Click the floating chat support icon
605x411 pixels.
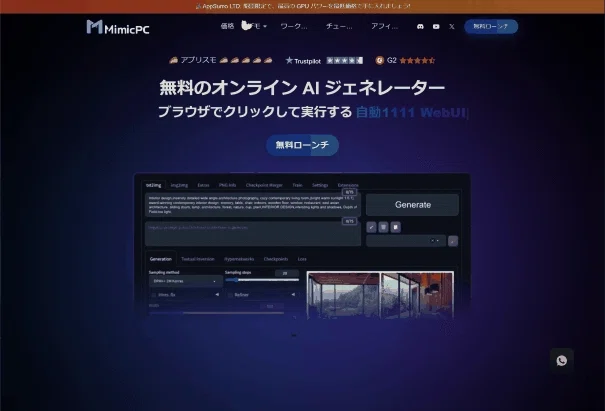pos(561,360)
